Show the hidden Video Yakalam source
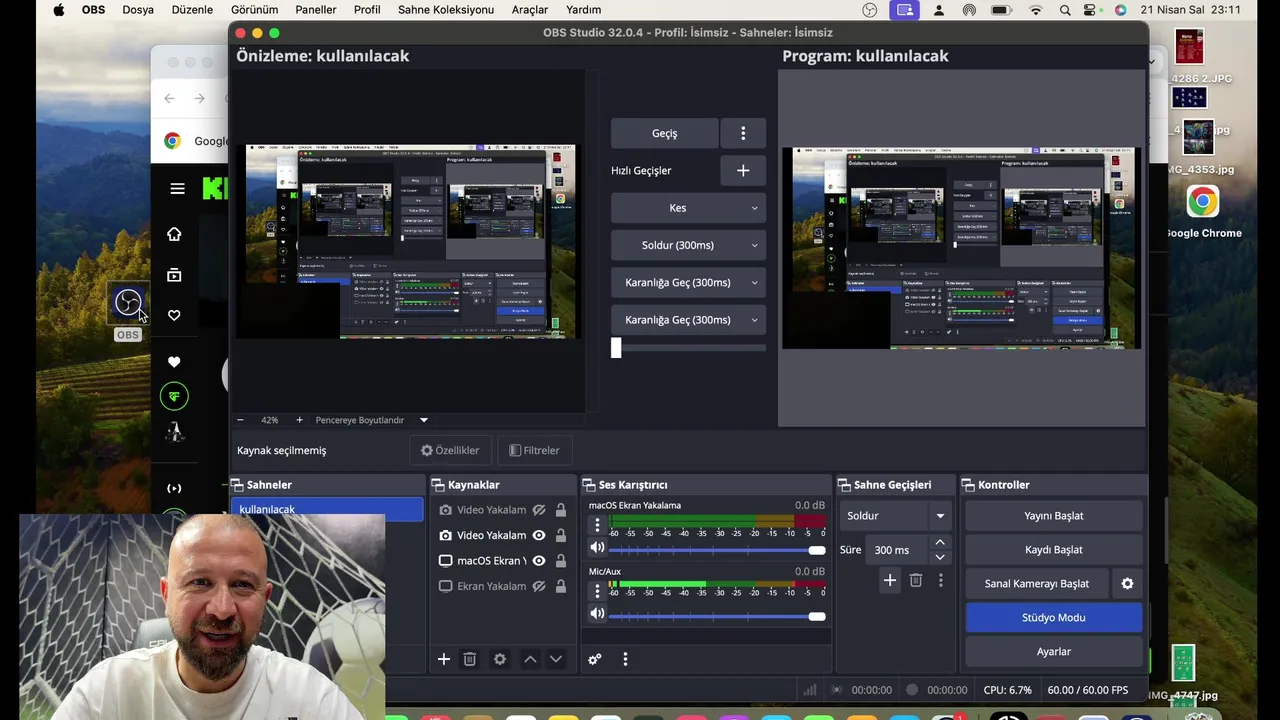The width and height of the screenshot is (1280, 720). [539, 510]
